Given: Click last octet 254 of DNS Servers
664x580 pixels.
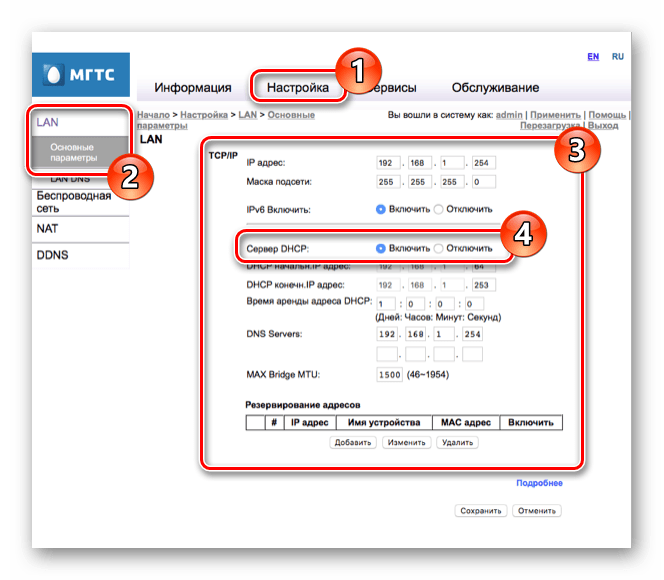Looking at the screenshot, I should 472,334.
